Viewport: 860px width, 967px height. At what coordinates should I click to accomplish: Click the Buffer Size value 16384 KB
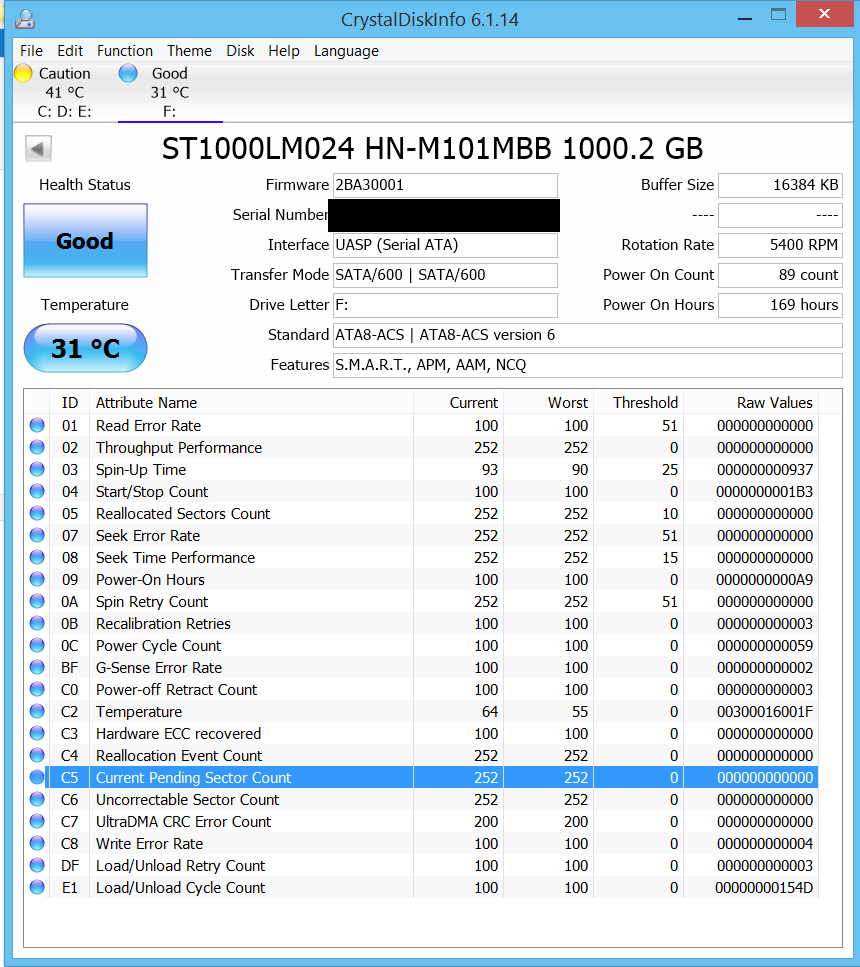point(780,185)
